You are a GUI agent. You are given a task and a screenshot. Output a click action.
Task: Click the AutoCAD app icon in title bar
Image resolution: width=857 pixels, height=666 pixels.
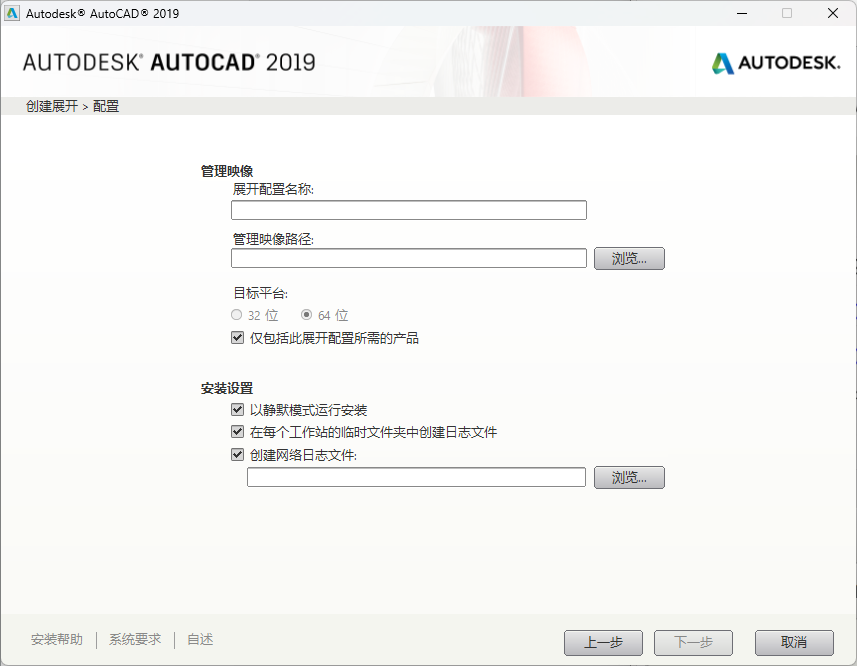click(12, 13)
